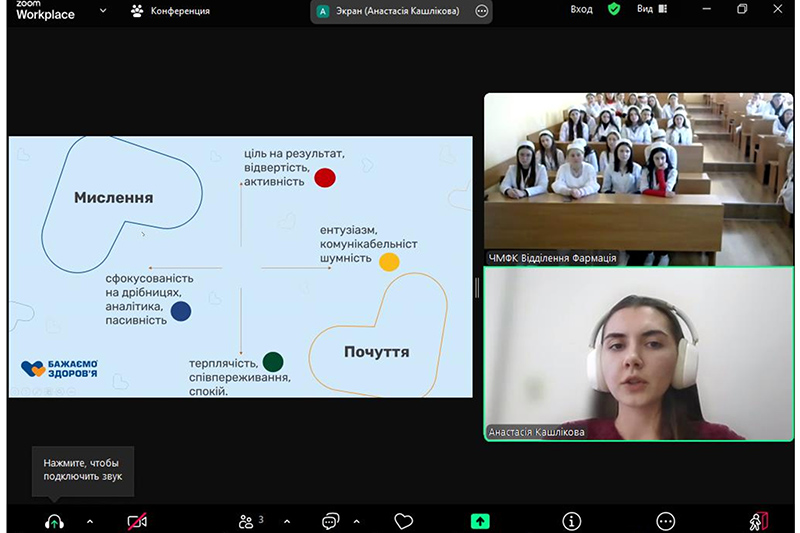Click the green encryption shield icon
The height and width of the screenshot is (533, 800).
coord(614,10)
